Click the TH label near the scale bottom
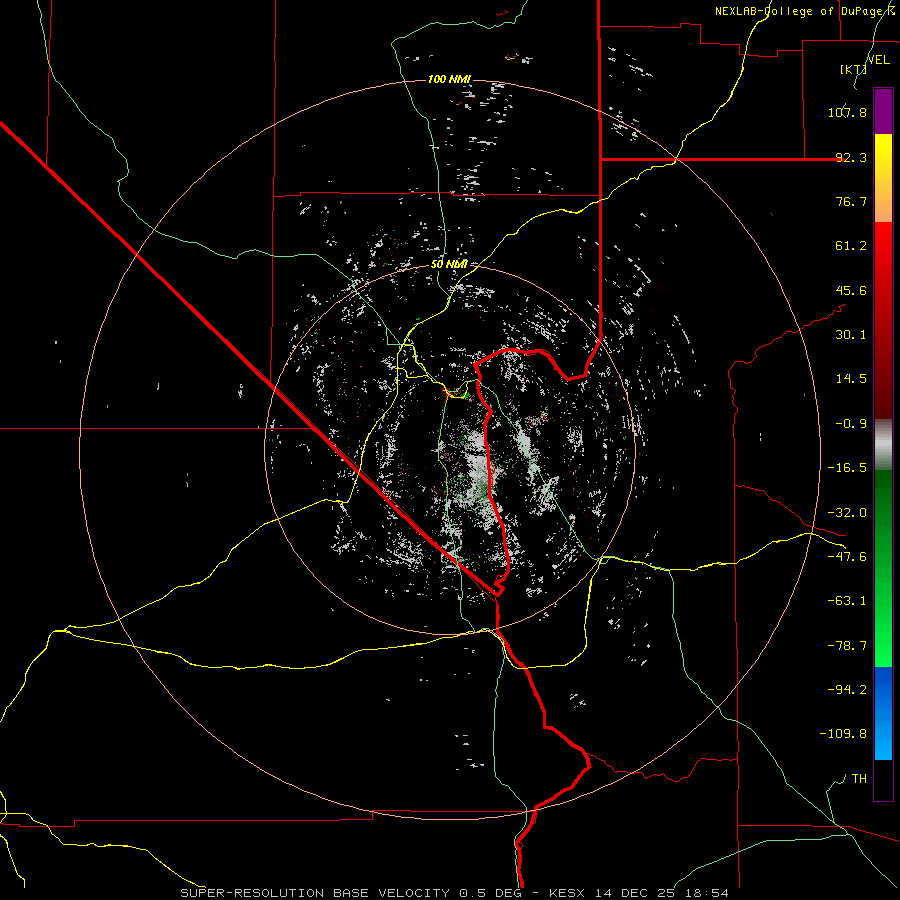This screenshot has width=900, height=900. 859,778
